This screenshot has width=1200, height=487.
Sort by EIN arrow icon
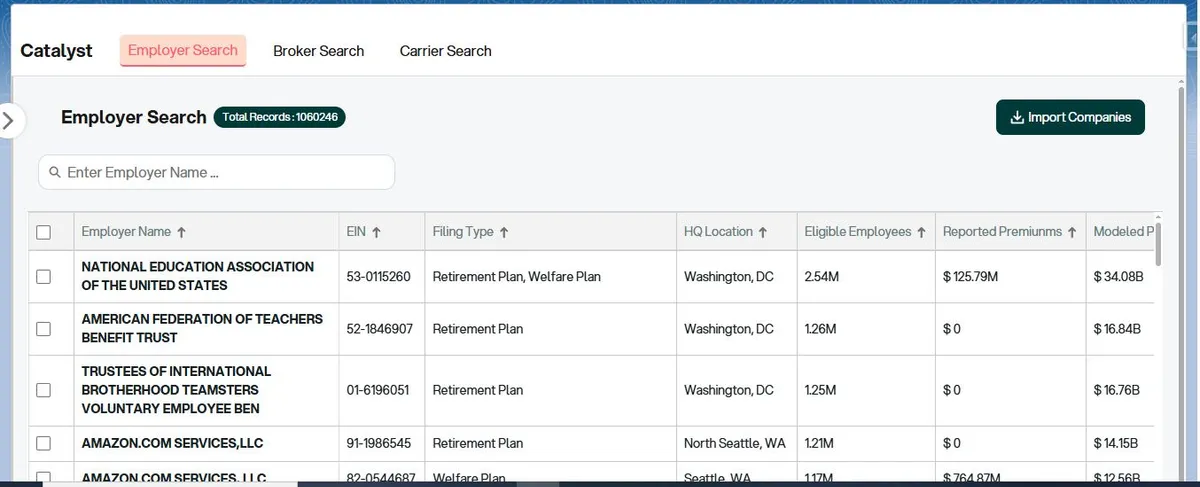[x=376, y=232]
